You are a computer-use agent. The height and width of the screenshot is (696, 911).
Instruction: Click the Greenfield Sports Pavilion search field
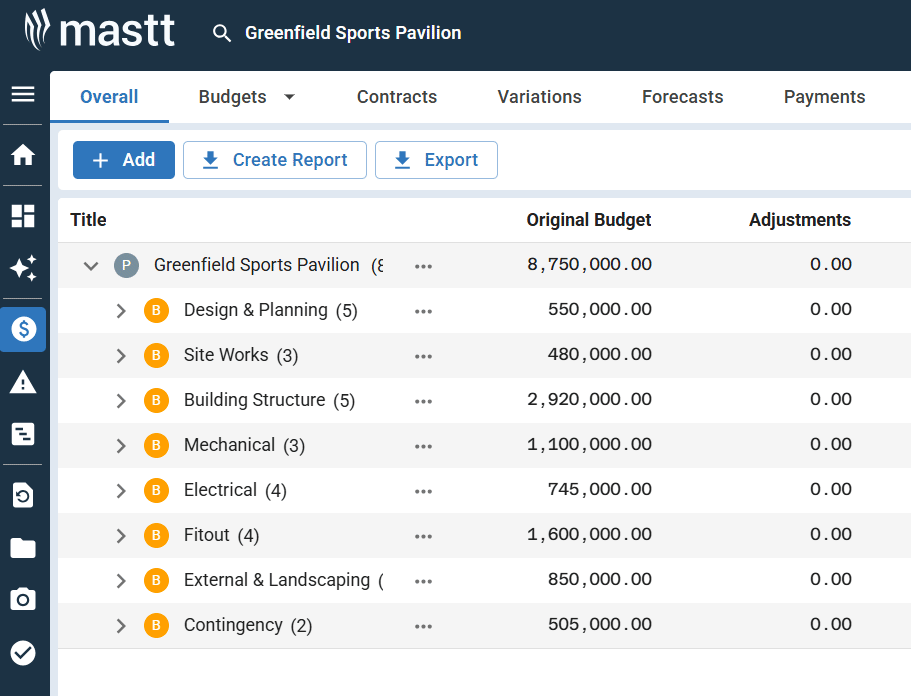click(x=353, y=33)
